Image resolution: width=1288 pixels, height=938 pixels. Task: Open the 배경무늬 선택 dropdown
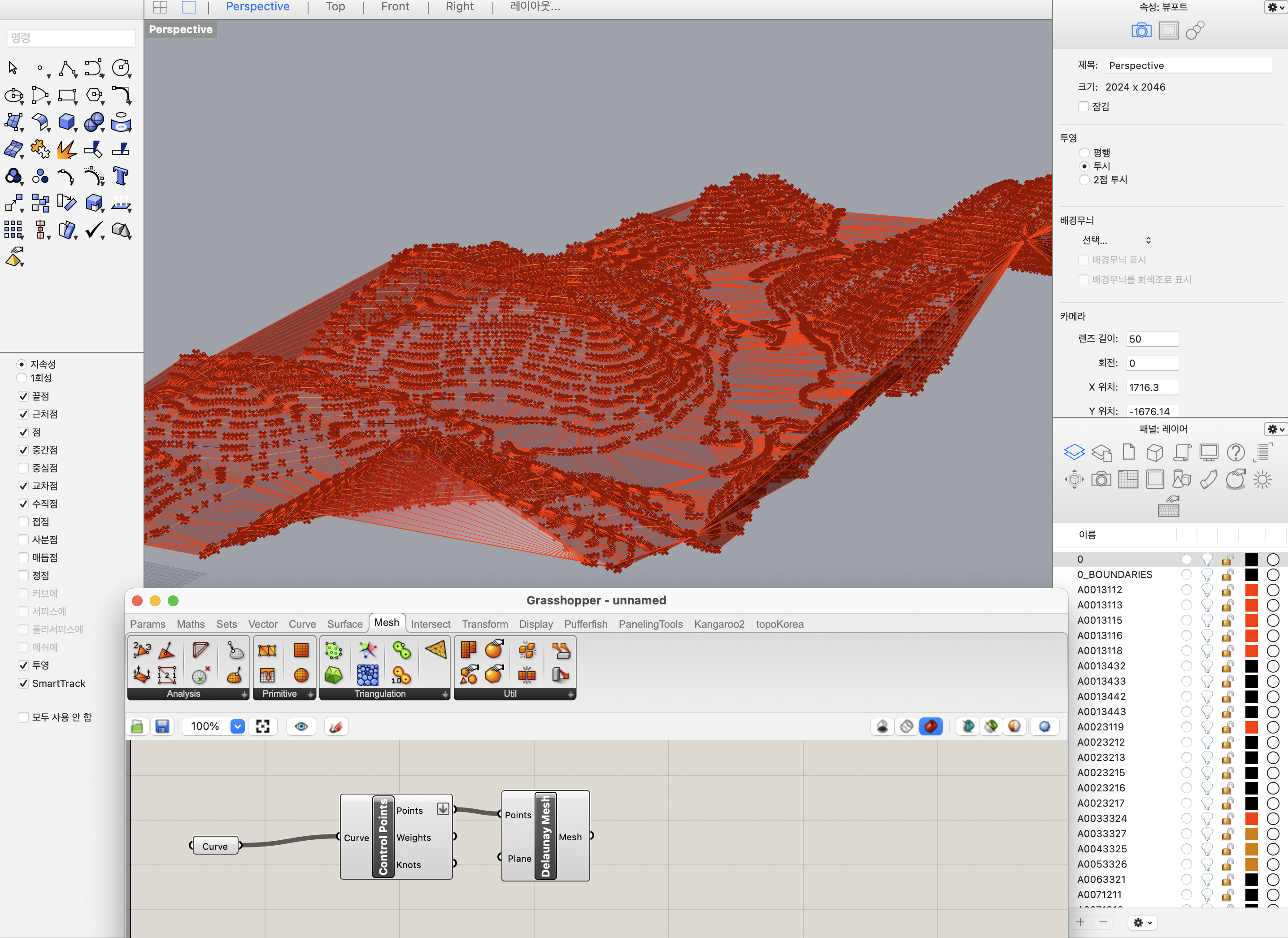[x=1116, y=240]
